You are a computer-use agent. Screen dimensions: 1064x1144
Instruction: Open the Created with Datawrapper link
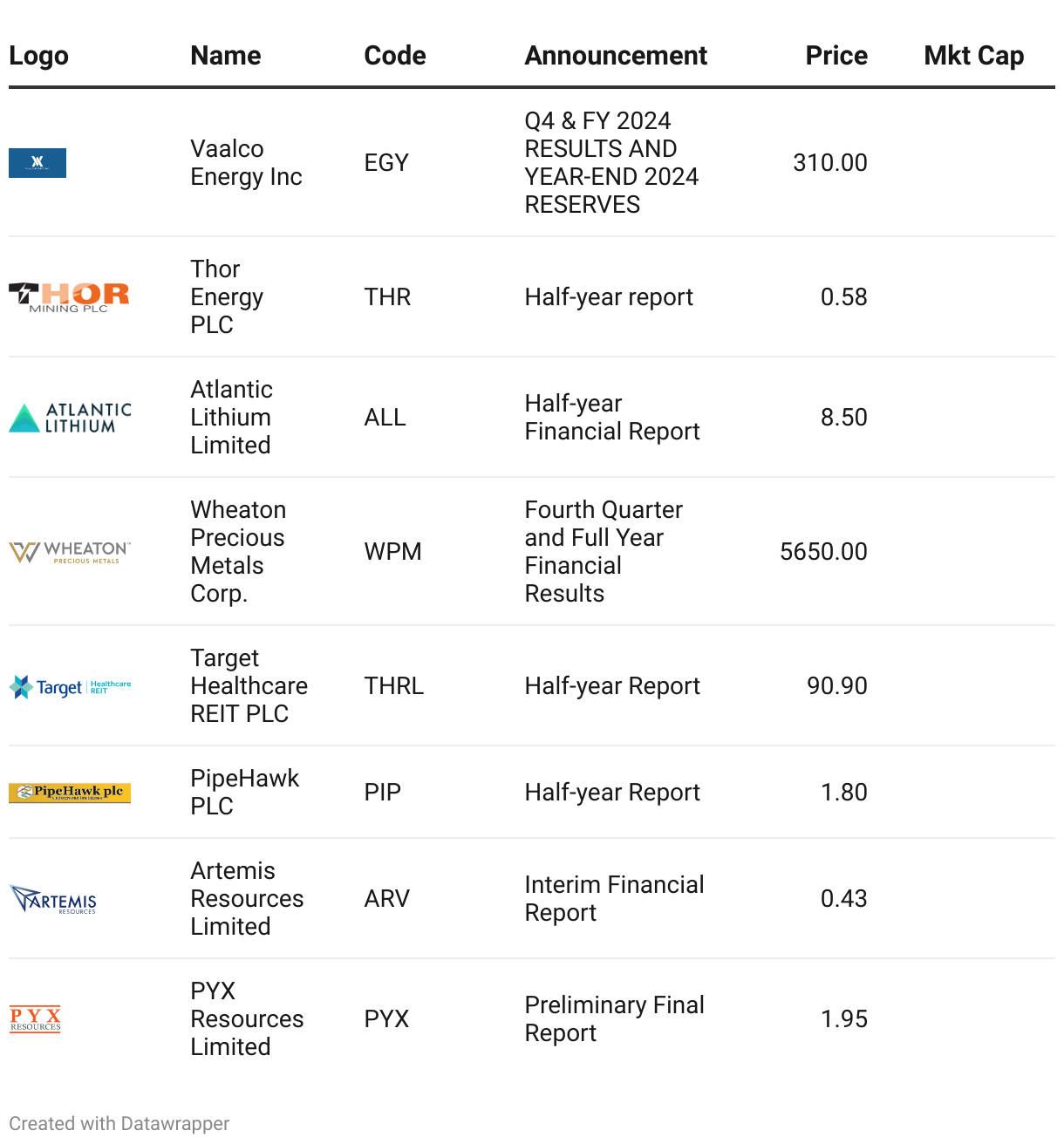point(119,1123)
